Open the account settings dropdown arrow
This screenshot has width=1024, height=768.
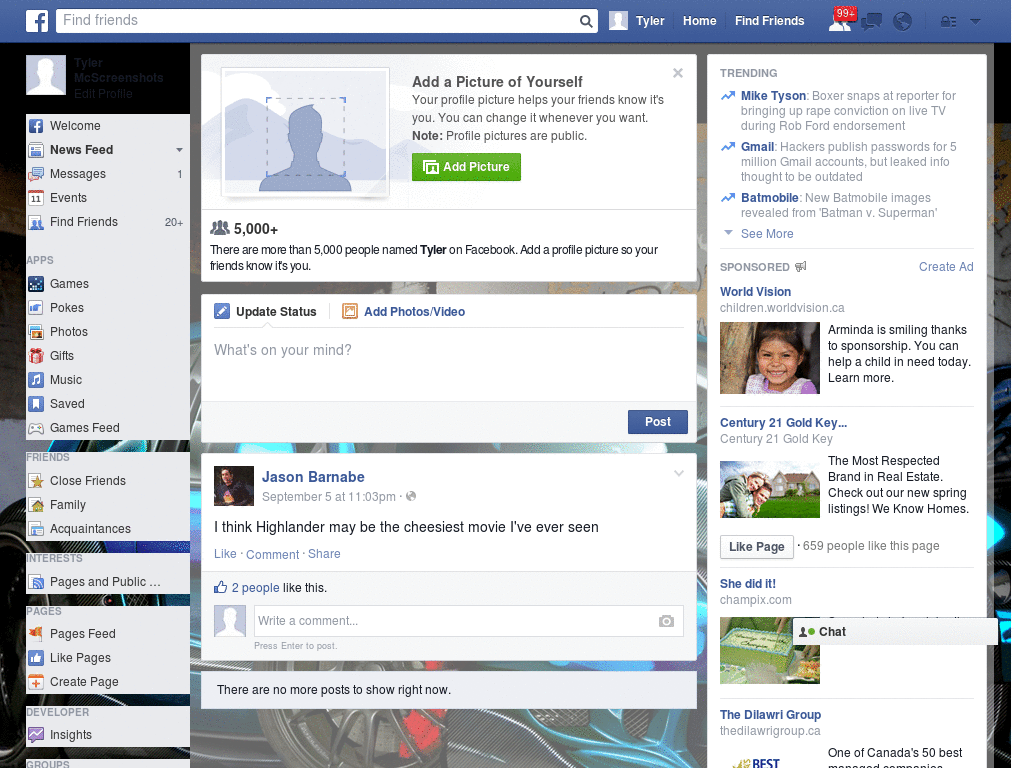975,20
